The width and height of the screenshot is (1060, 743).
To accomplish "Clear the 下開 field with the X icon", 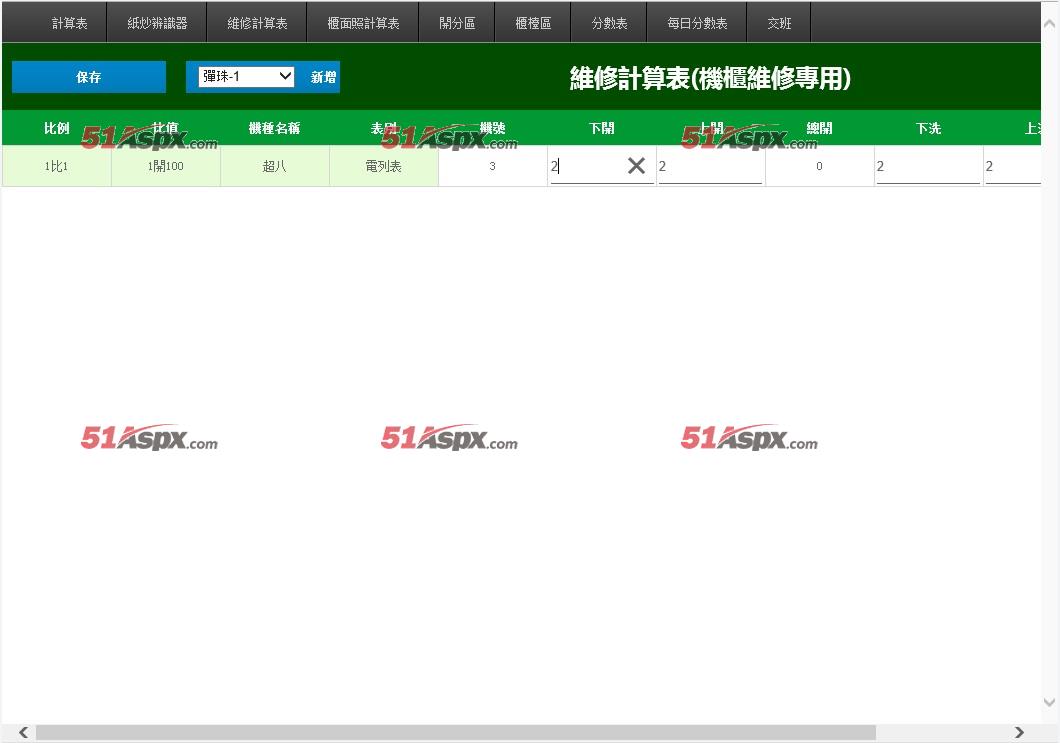I will [636, 166].
